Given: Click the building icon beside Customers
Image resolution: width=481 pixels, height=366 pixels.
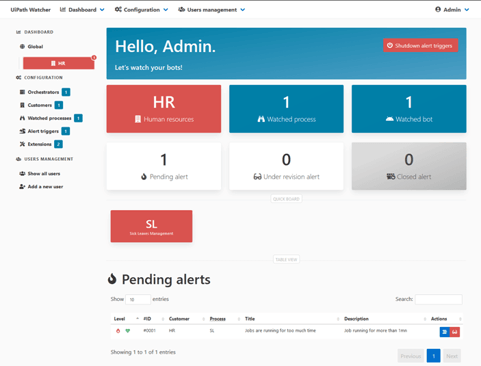Looking at the screenshot, I should coord(22,105).
